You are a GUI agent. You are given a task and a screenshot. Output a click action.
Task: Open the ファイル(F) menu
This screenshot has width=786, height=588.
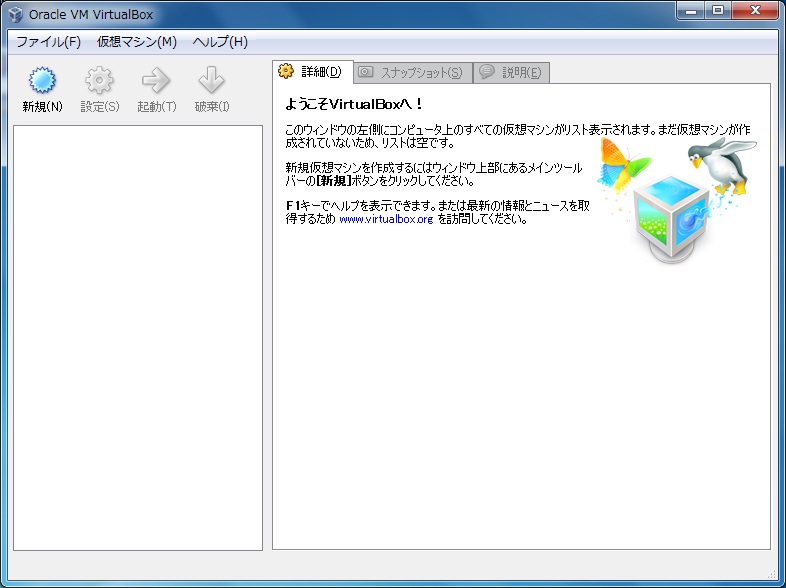pos(48,42)
